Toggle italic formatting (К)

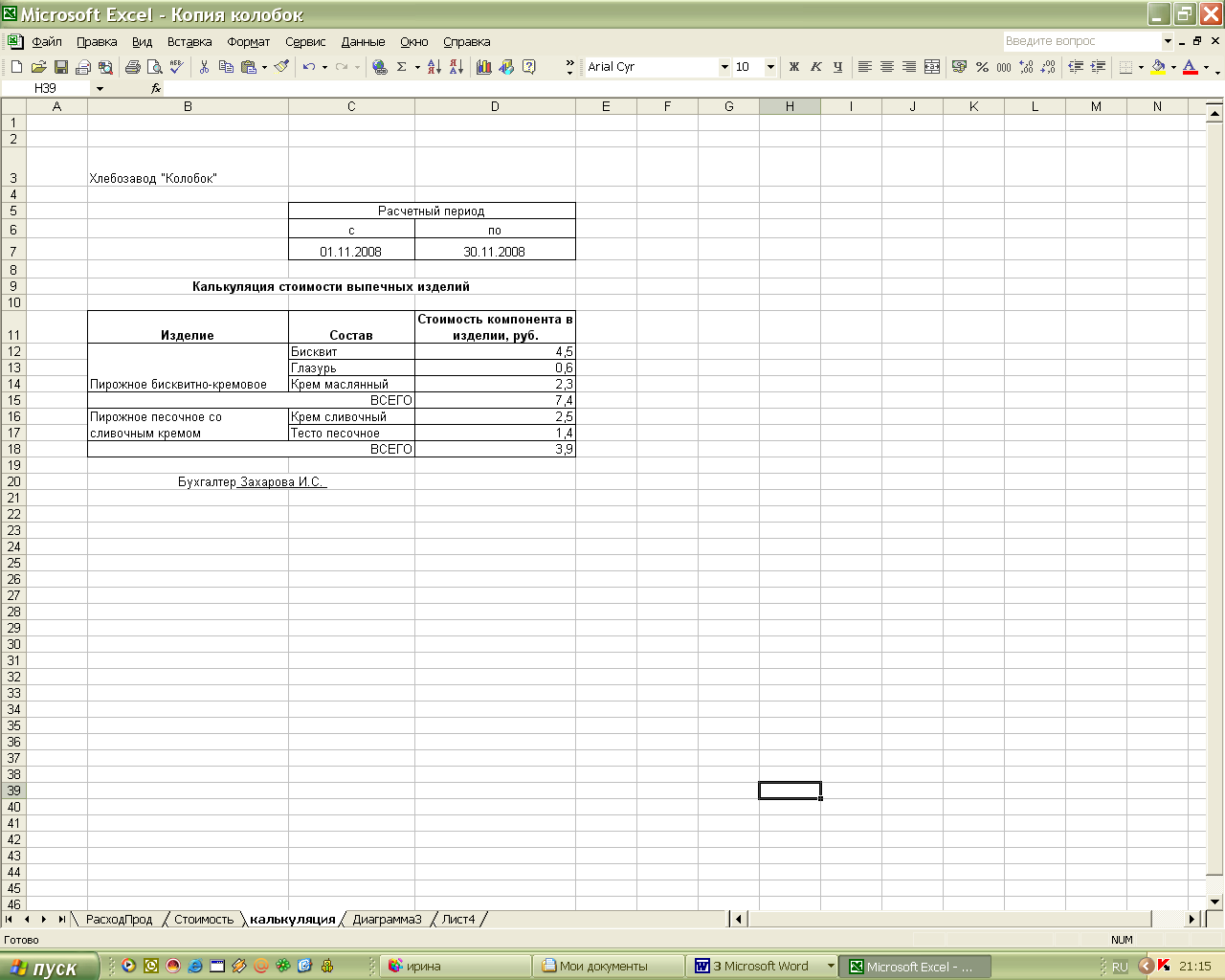click(815, 67)
